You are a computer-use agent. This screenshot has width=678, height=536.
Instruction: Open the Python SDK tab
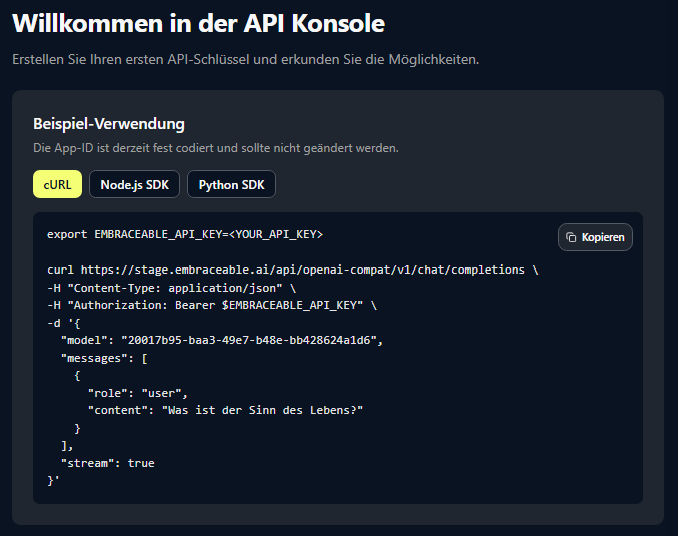(231, 184)
